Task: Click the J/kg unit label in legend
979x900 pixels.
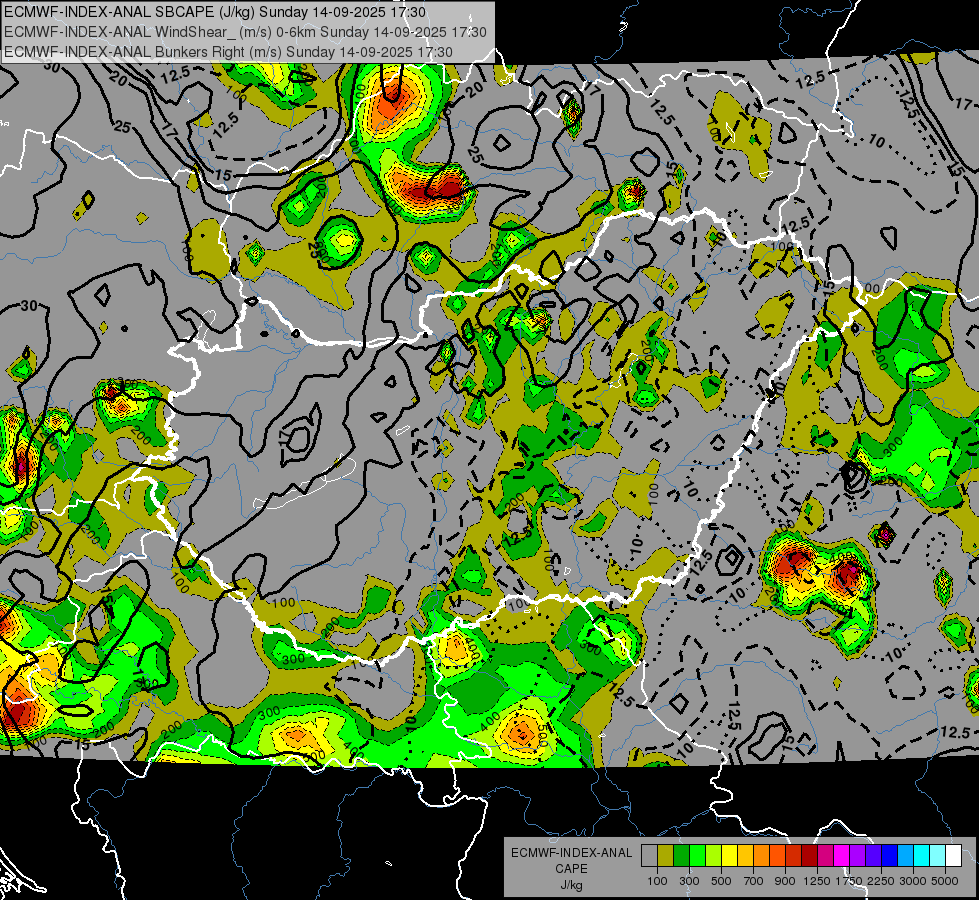Action: point(571,885)
